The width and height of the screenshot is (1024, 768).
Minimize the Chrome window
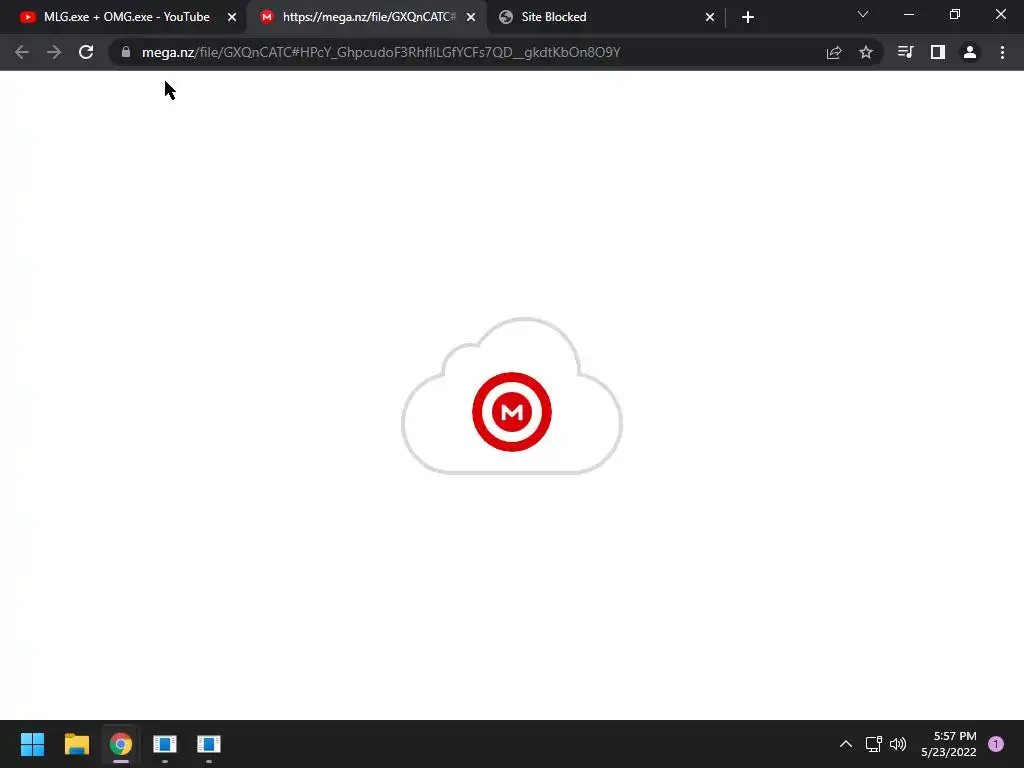pos(909,14)
